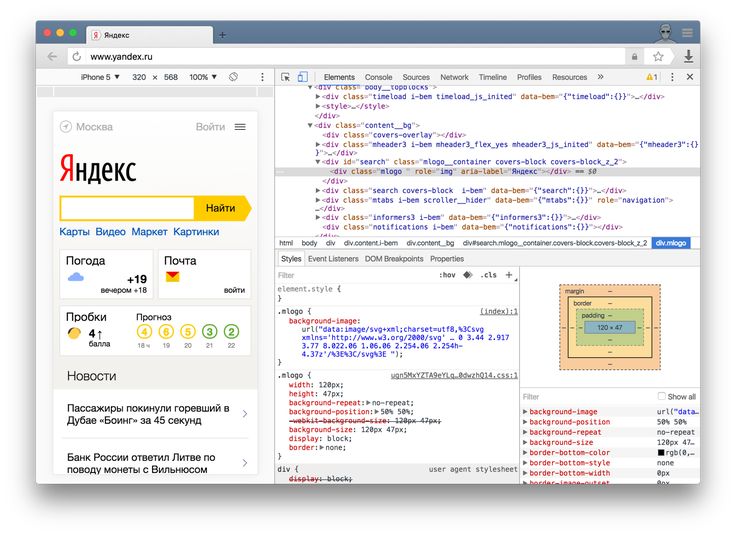Open the Dubai Boeing news headline

pyautogui.click(x=148, y=414)
